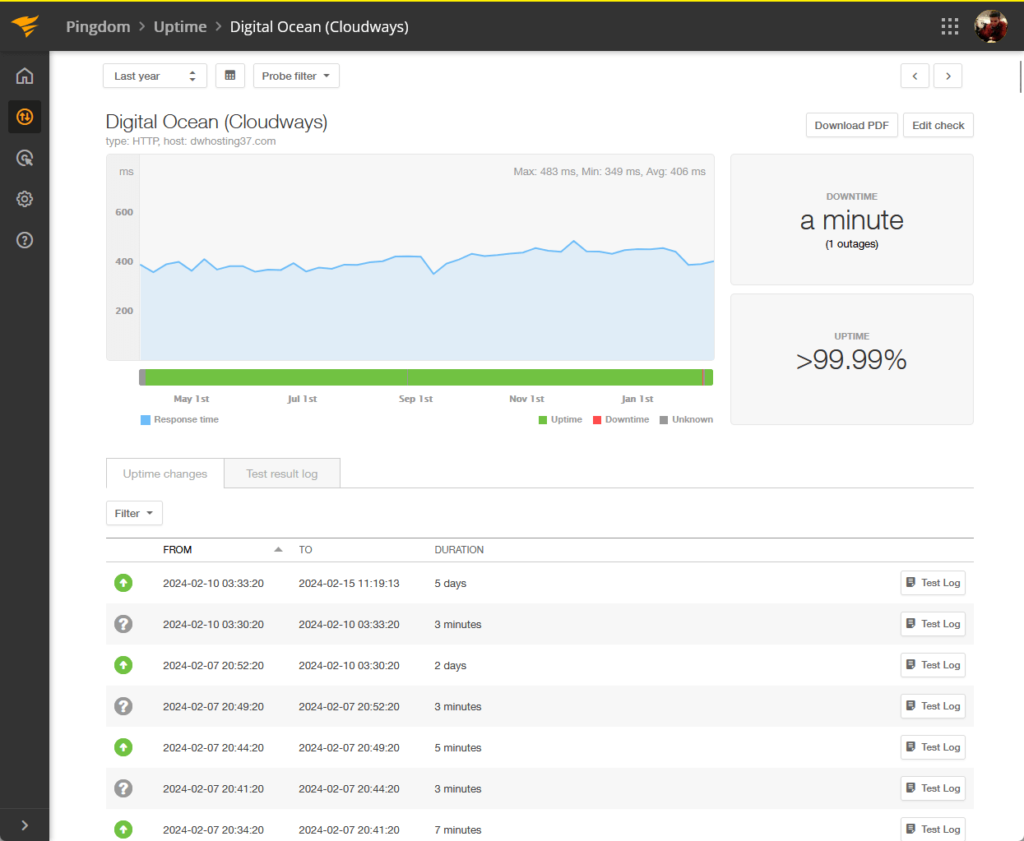Open the Filter dropdown above table
The width and height of the screenshot is (1024, 841).
click(134, 513)
